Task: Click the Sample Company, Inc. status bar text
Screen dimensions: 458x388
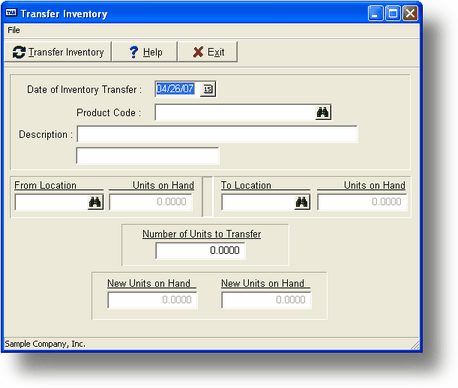Action: click(x=45, y=344)
